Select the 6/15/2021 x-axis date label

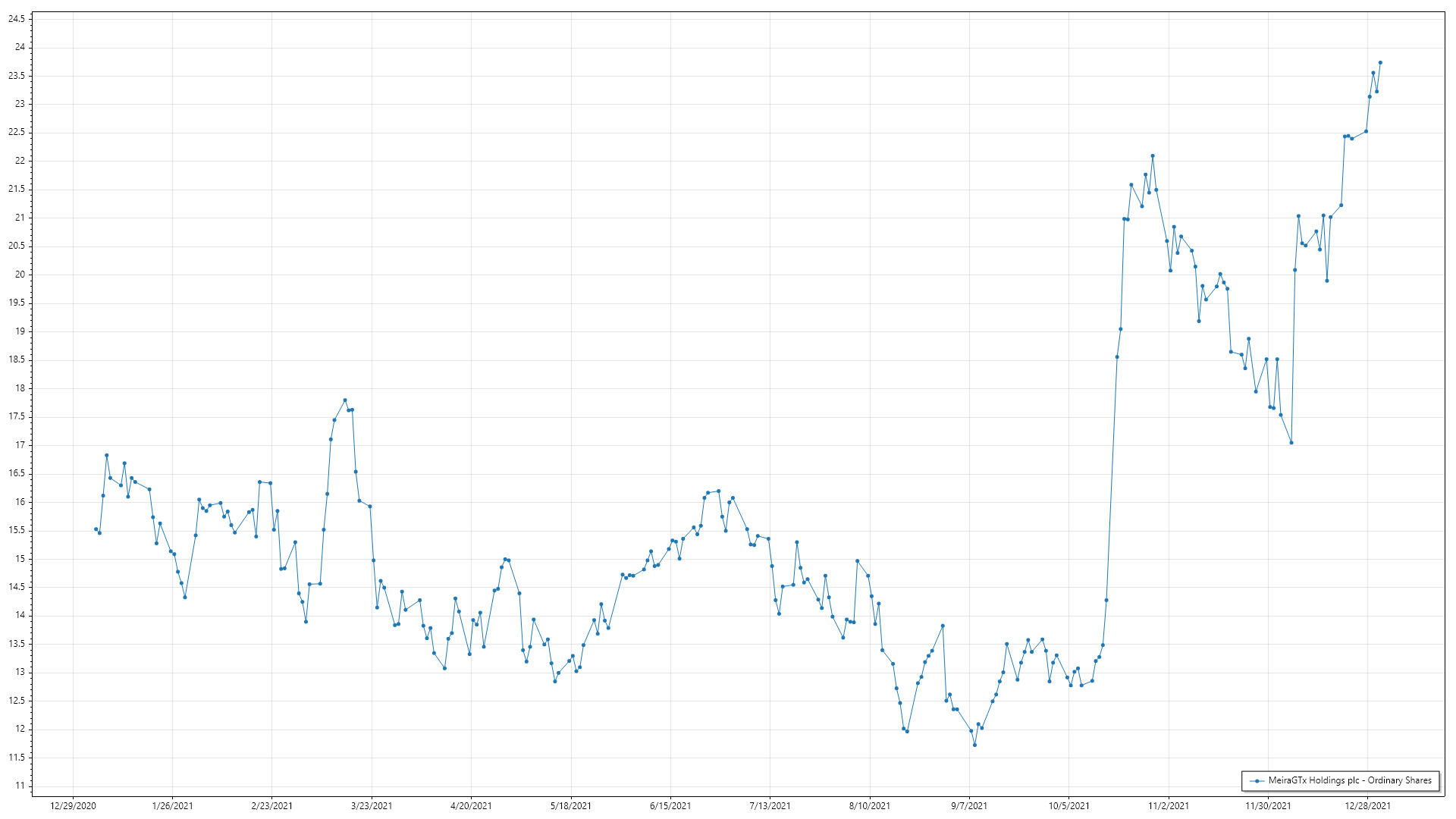(x=670, y=805)
